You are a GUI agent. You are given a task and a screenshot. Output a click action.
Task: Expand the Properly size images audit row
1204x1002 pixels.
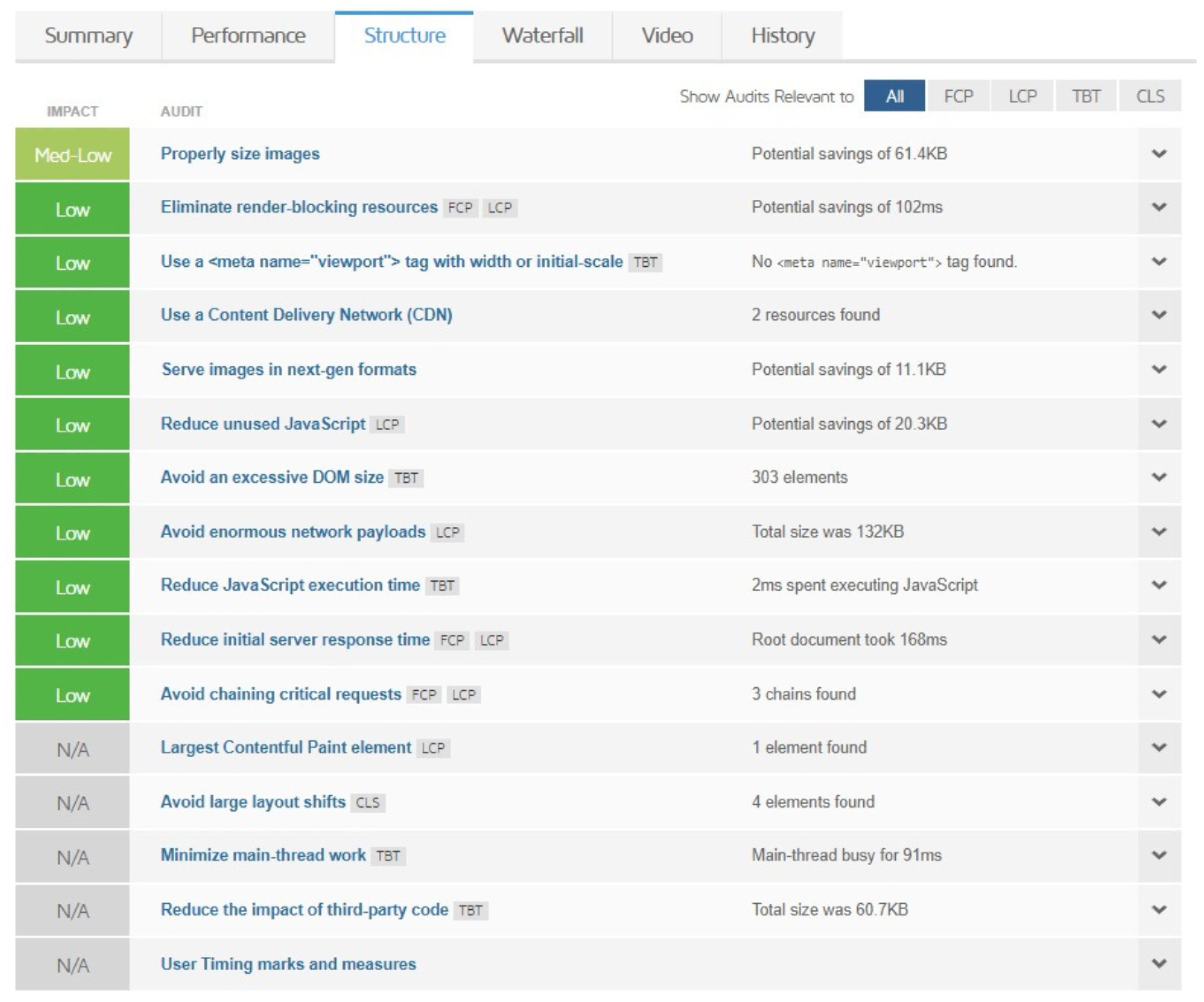[x=1158, y=154]
